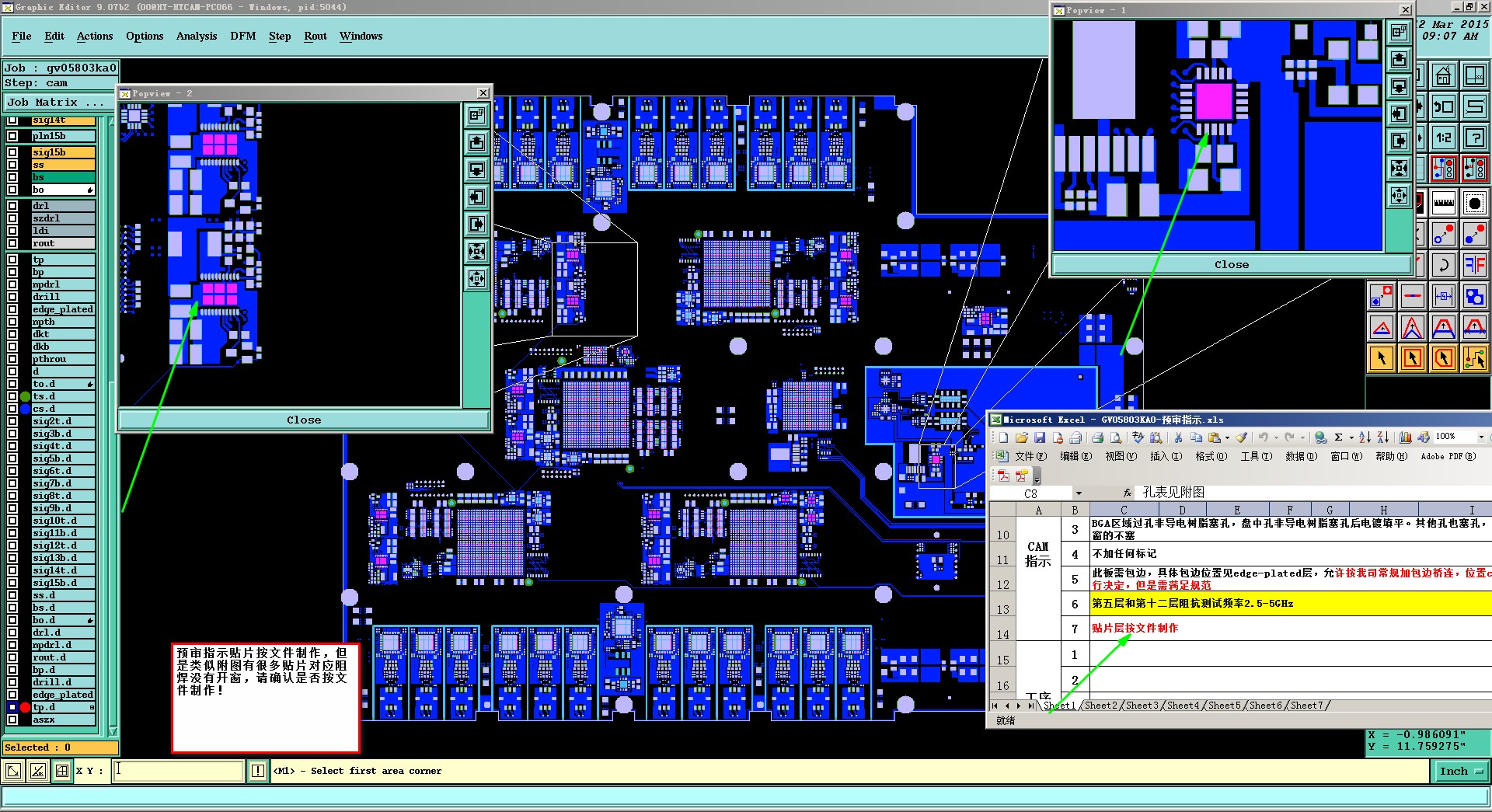Click the X Y coordinate input field
Viewport: 1492px width, 812px height.
(179, 771)
